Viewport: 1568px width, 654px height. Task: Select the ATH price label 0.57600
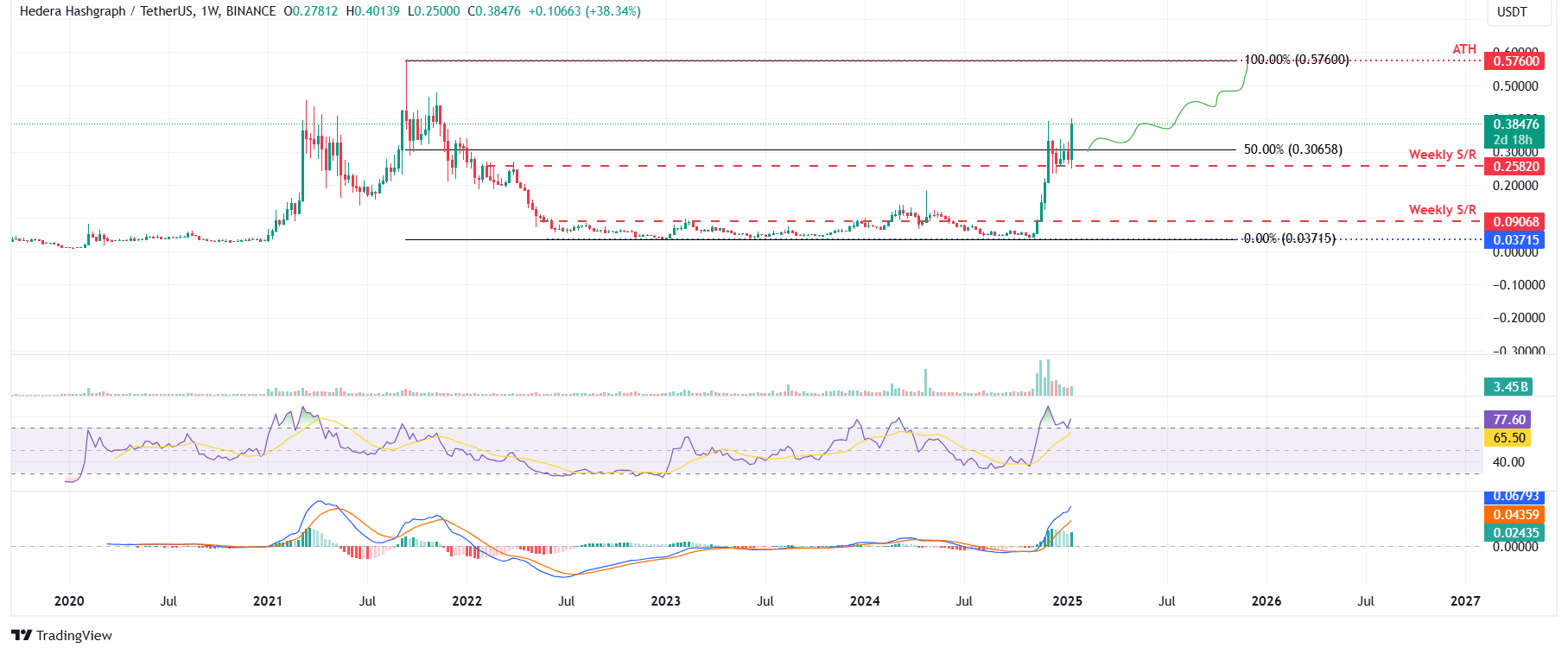1514,61
